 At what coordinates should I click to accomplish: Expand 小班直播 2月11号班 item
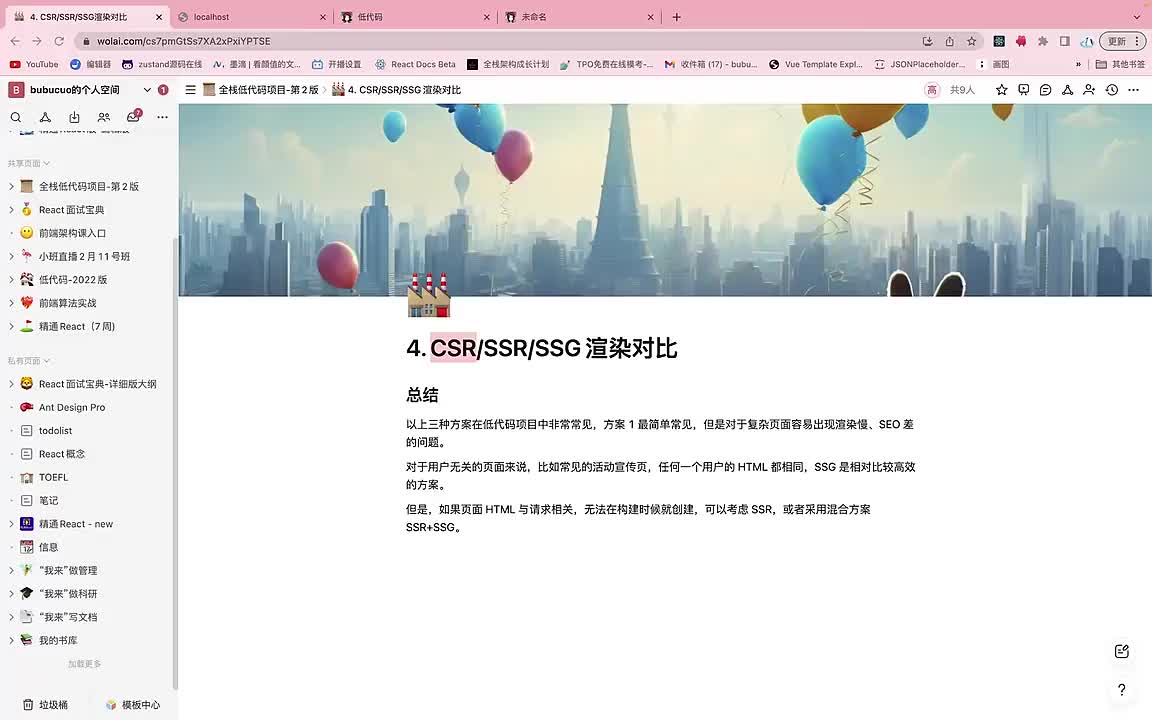coord(11,256)
